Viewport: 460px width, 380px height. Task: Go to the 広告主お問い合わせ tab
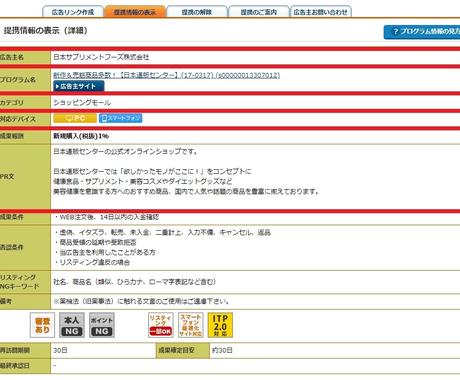[320, 12]
